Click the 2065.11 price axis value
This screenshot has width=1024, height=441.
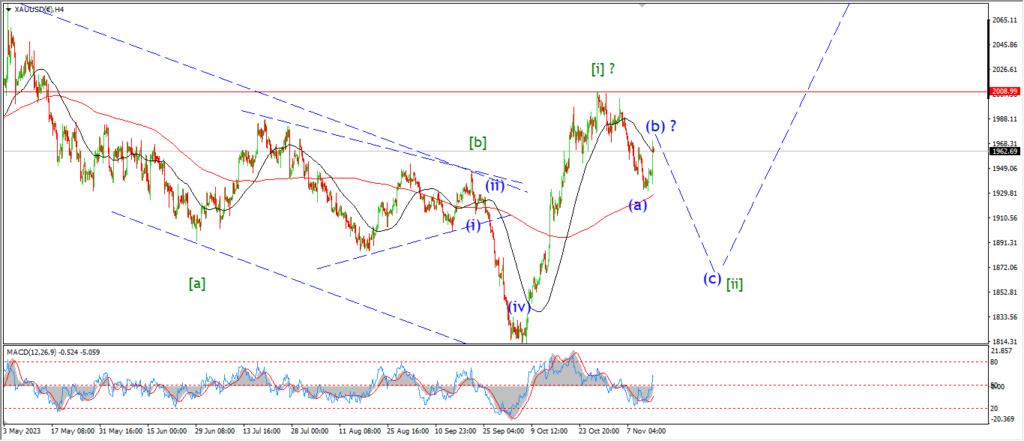coord(1004,20)
